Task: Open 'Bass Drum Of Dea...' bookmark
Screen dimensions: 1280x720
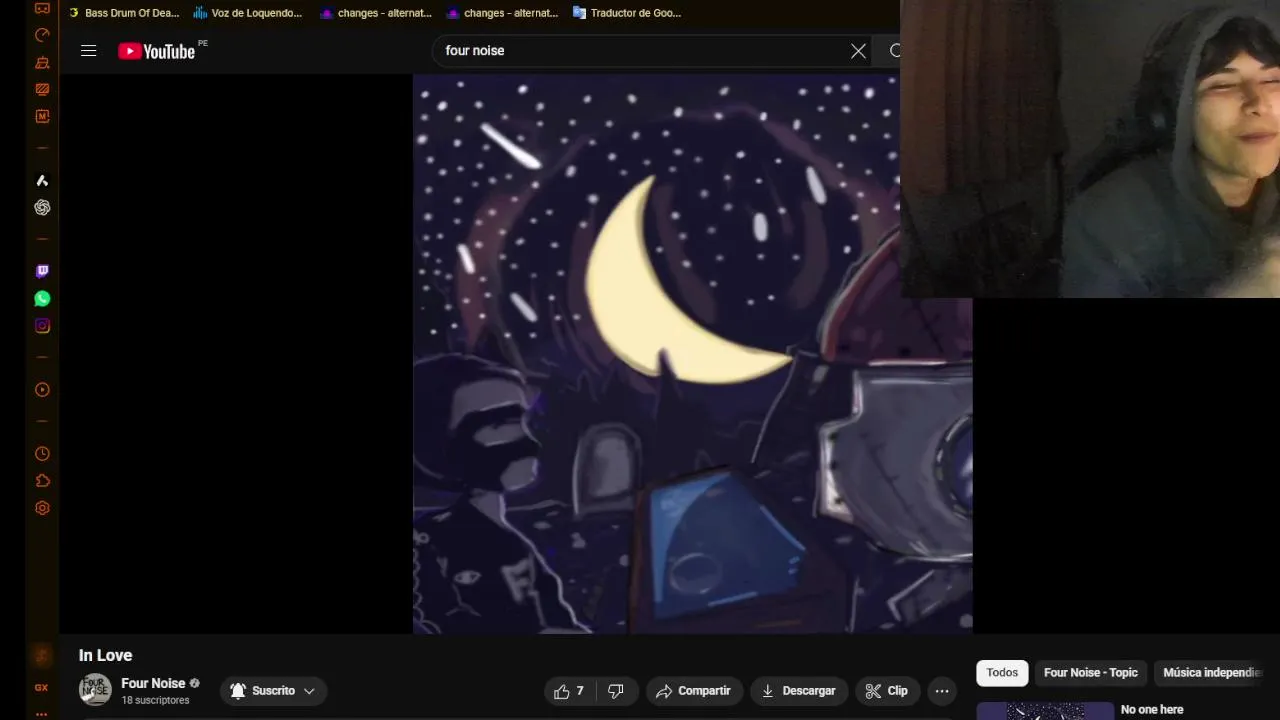Action: click(124, 13)
